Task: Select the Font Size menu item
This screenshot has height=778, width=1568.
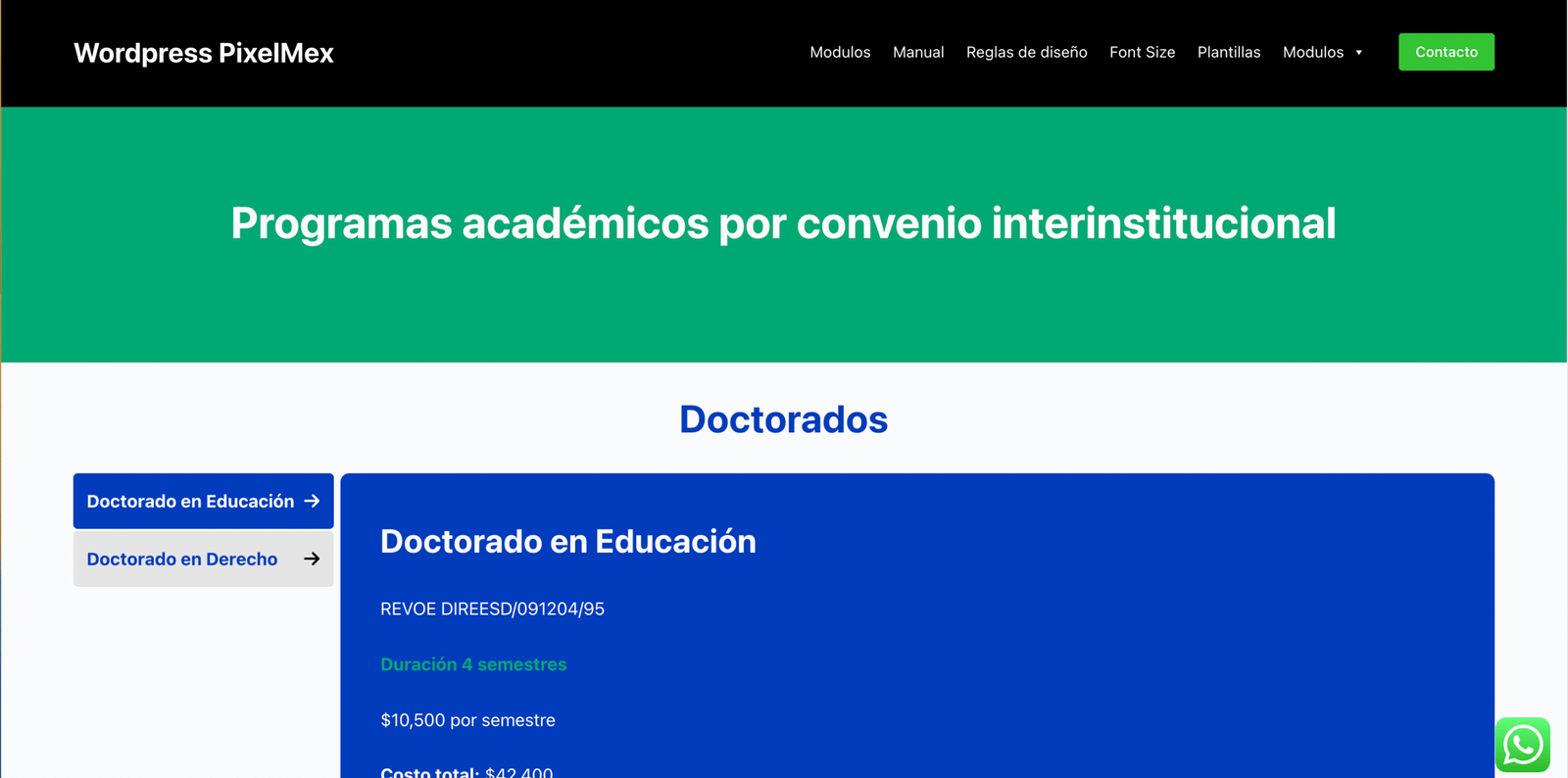Action: tap(1142, 52)
